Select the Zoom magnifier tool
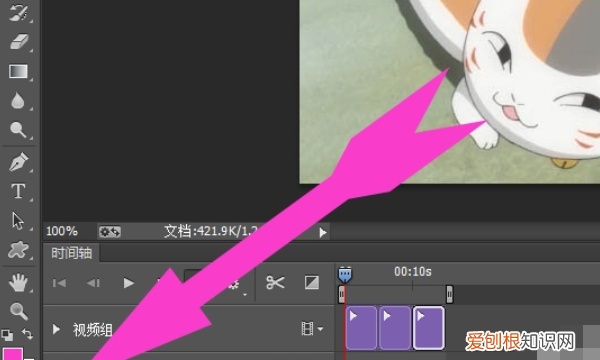 18,311
